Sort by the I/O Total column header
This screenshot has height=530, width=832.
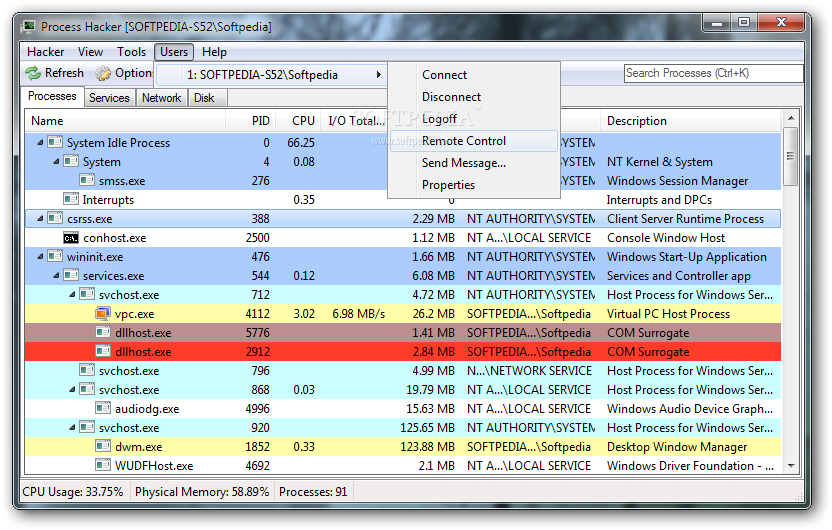354,121
